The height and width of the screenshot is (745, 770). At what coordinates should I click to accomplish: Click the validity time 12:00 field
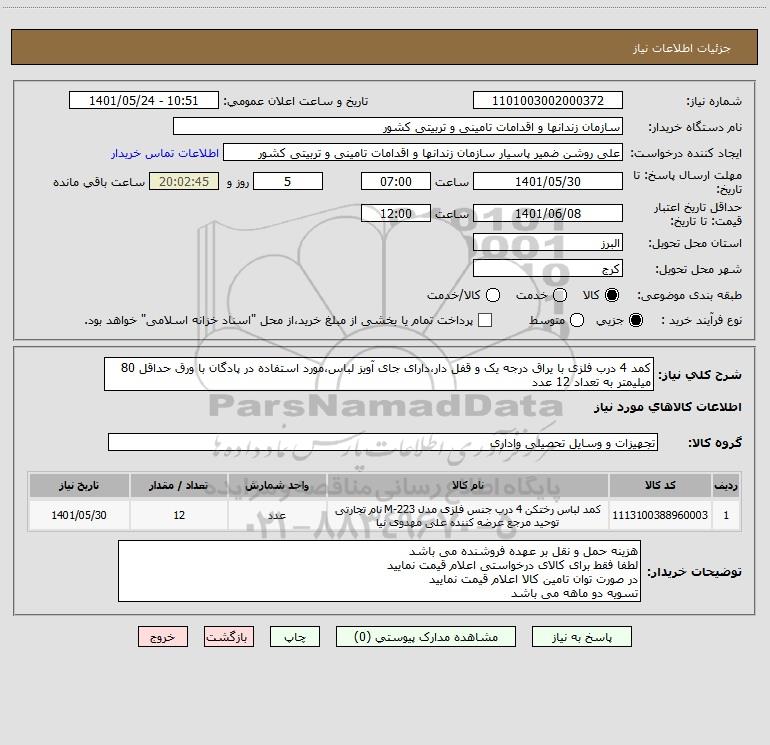coord(396,213)
